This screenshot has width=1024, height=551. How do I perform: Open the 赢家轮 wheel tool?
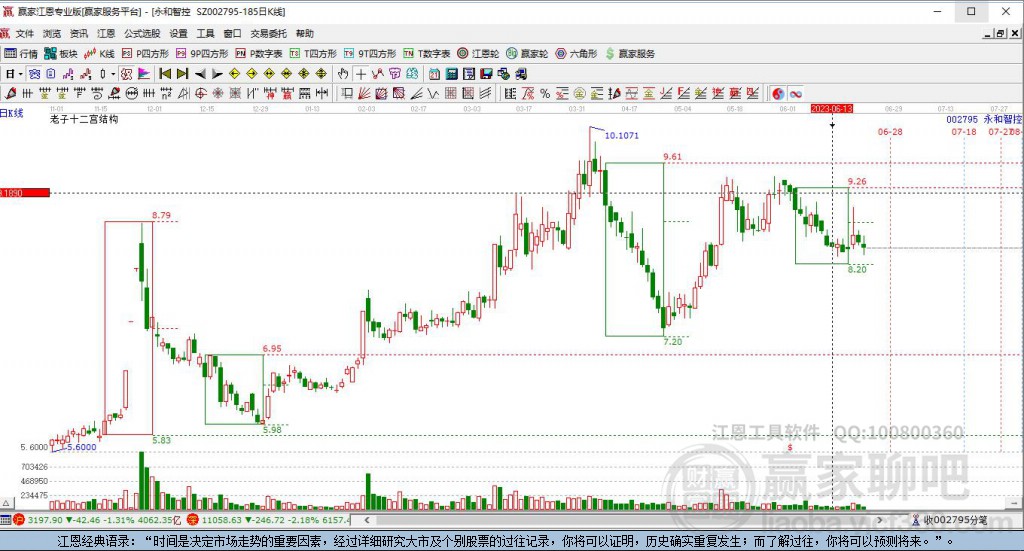click(x=527, y=54)
